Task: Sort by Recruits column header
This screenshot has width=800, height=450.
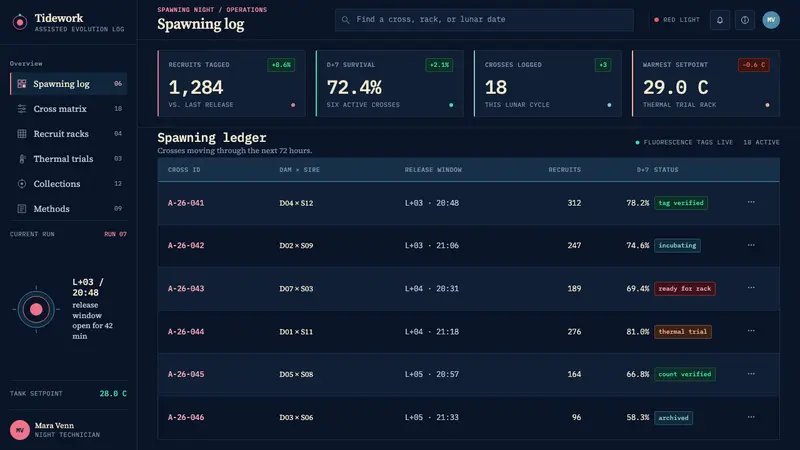Action: pos(565,170)
